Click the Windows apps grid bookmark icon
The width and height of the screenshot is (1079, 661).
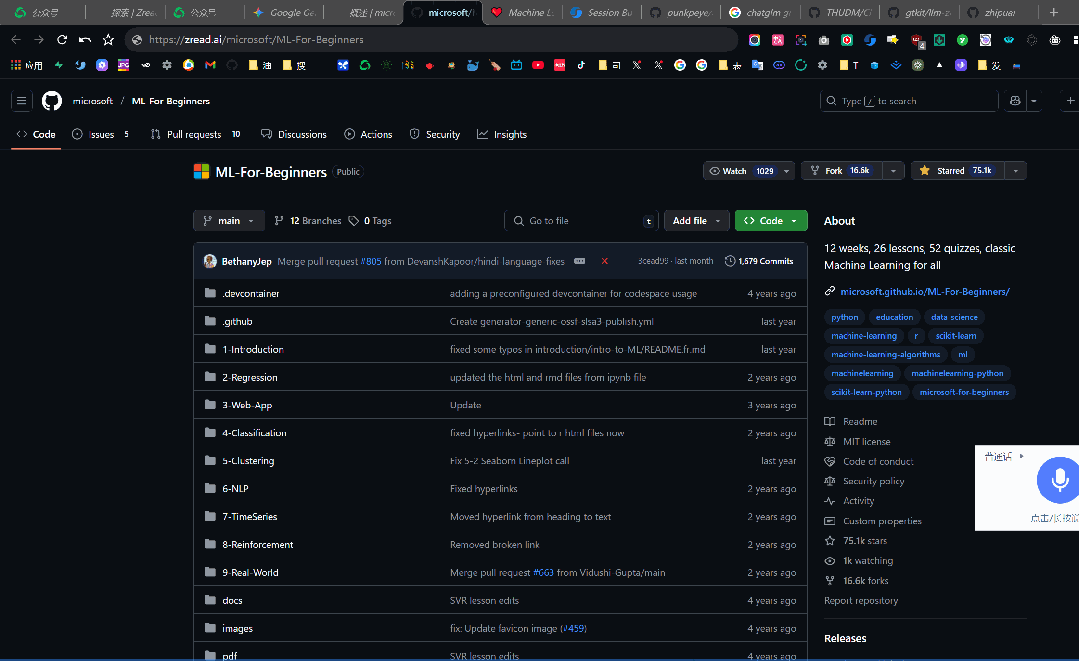(16, 65)
